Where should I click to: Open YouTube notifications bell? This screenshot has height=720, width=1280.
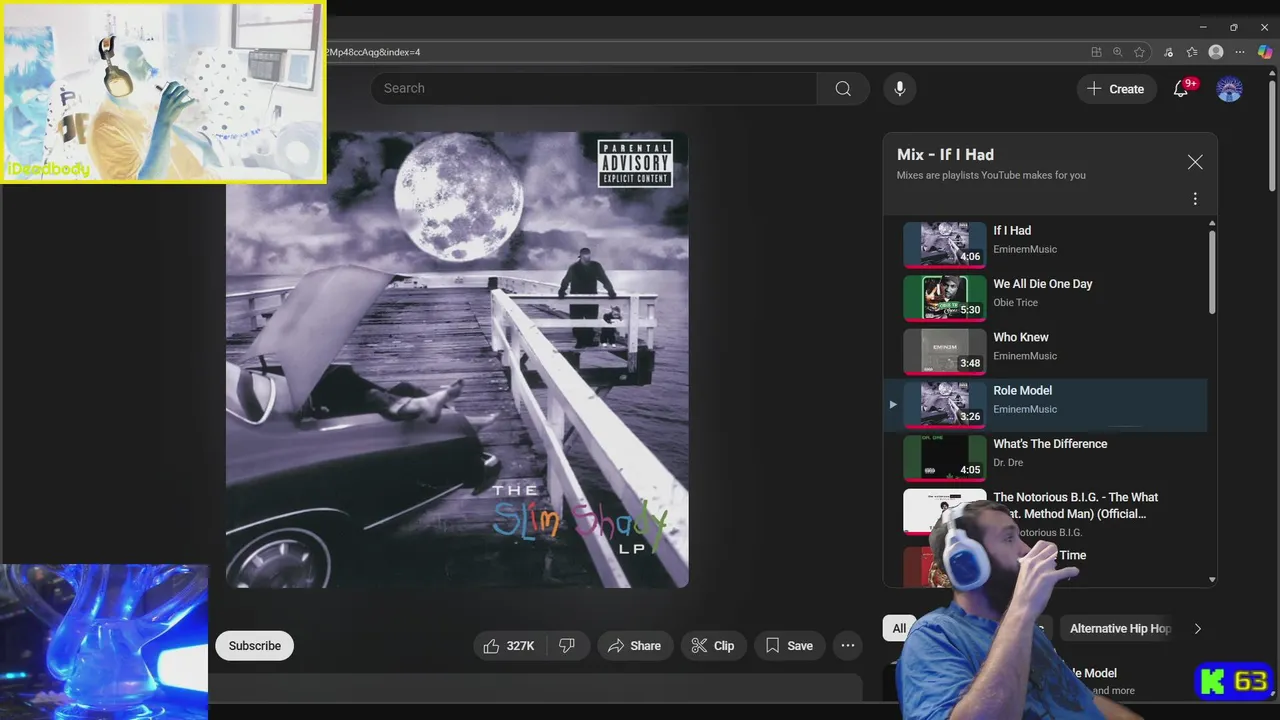[x=1181, y=89]
